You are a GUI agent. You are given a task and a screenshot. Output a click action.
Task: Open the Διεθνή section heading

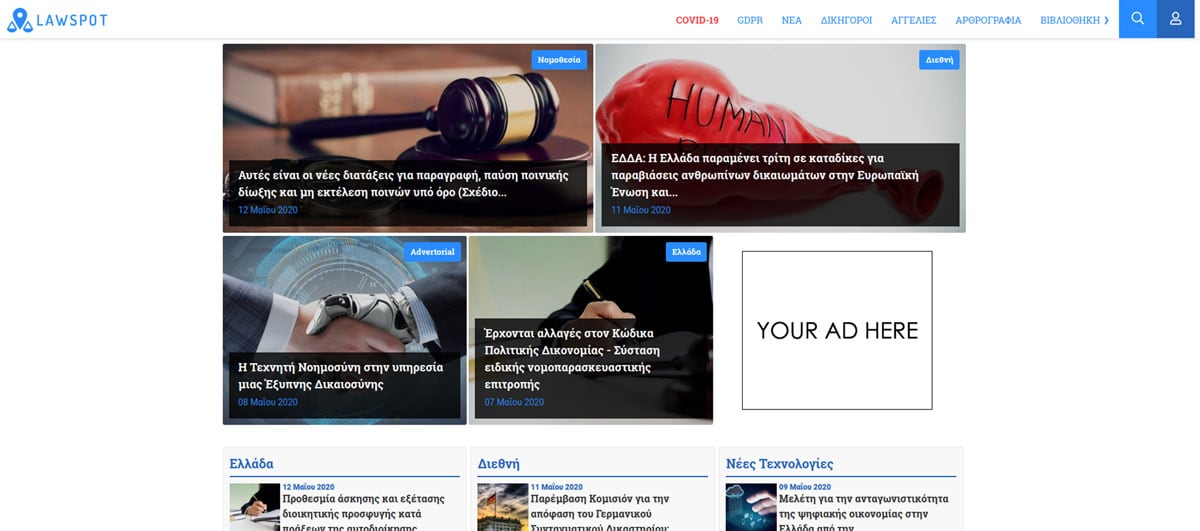[x=498, y=464]
